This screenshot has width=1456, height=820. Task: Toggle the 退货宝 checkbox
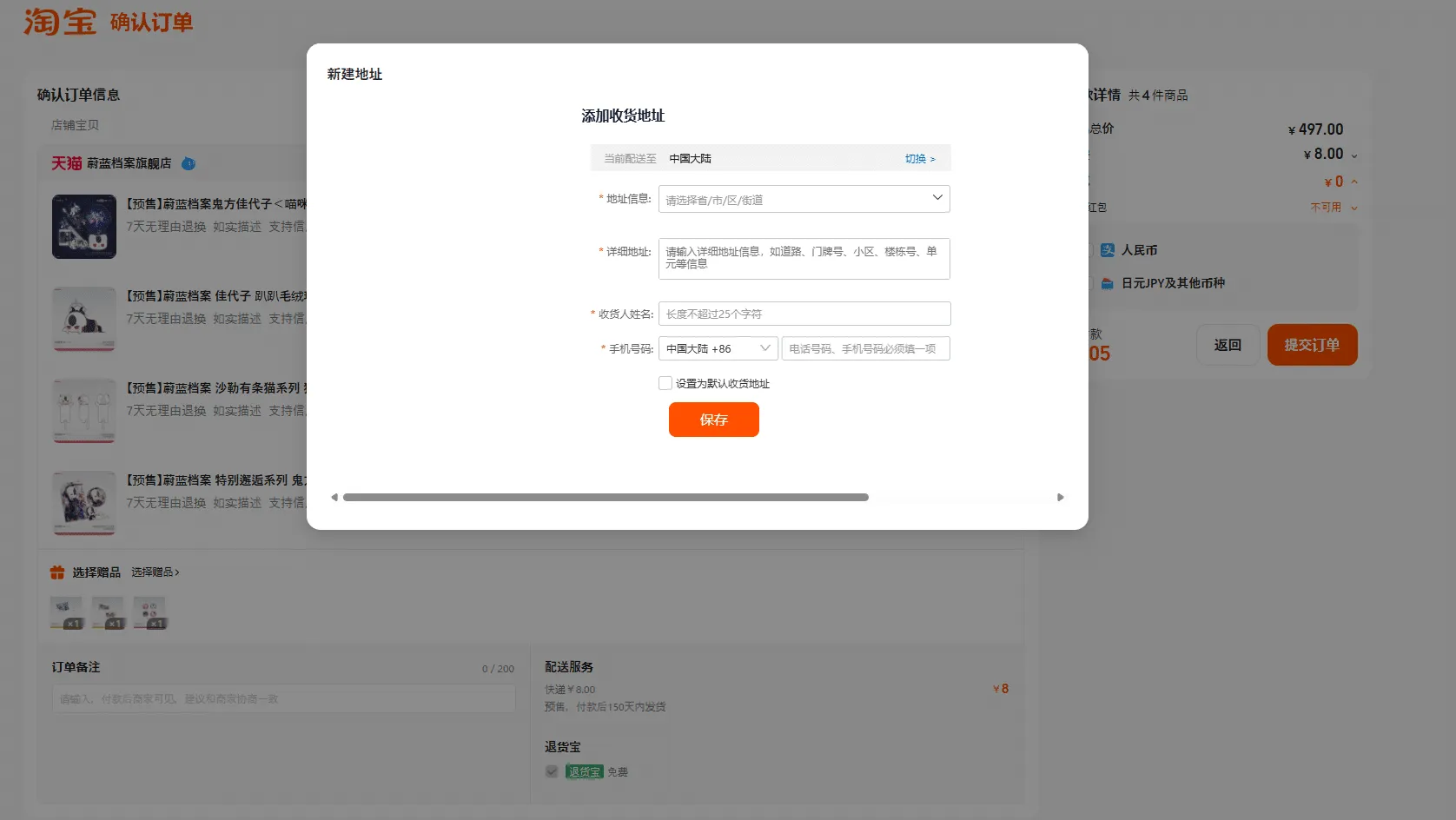[552, 771]
